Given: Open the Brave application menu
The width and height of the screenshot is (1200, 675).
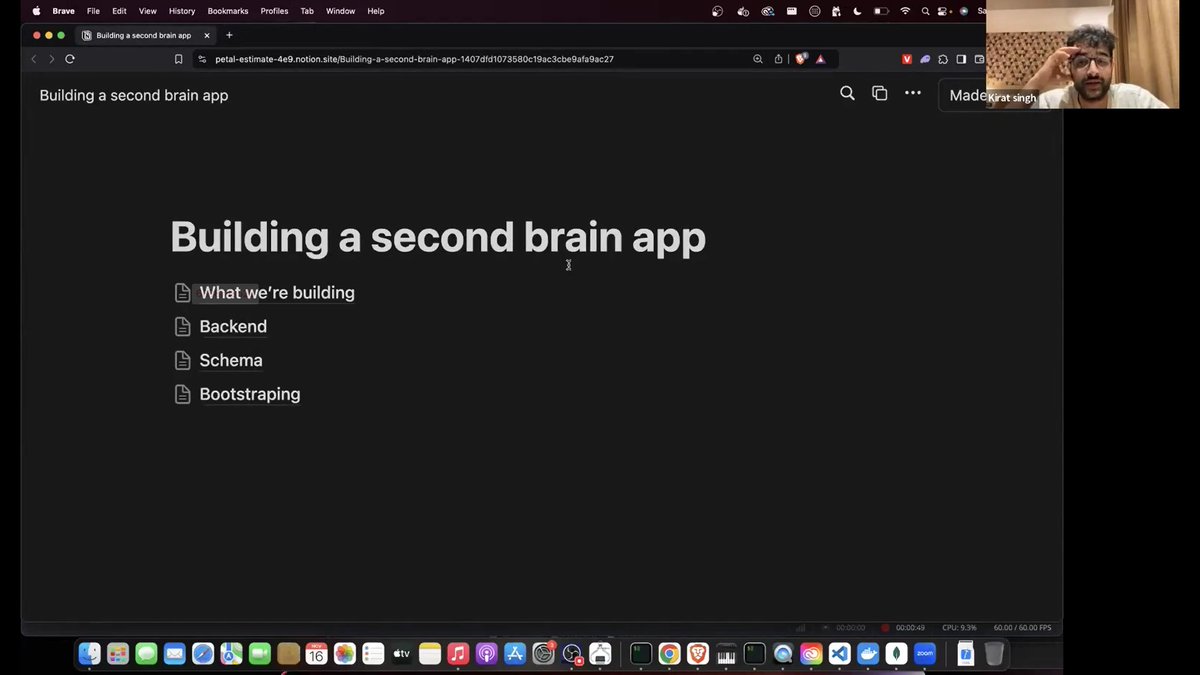Looking at the screenshot, I should click(63, 11).
